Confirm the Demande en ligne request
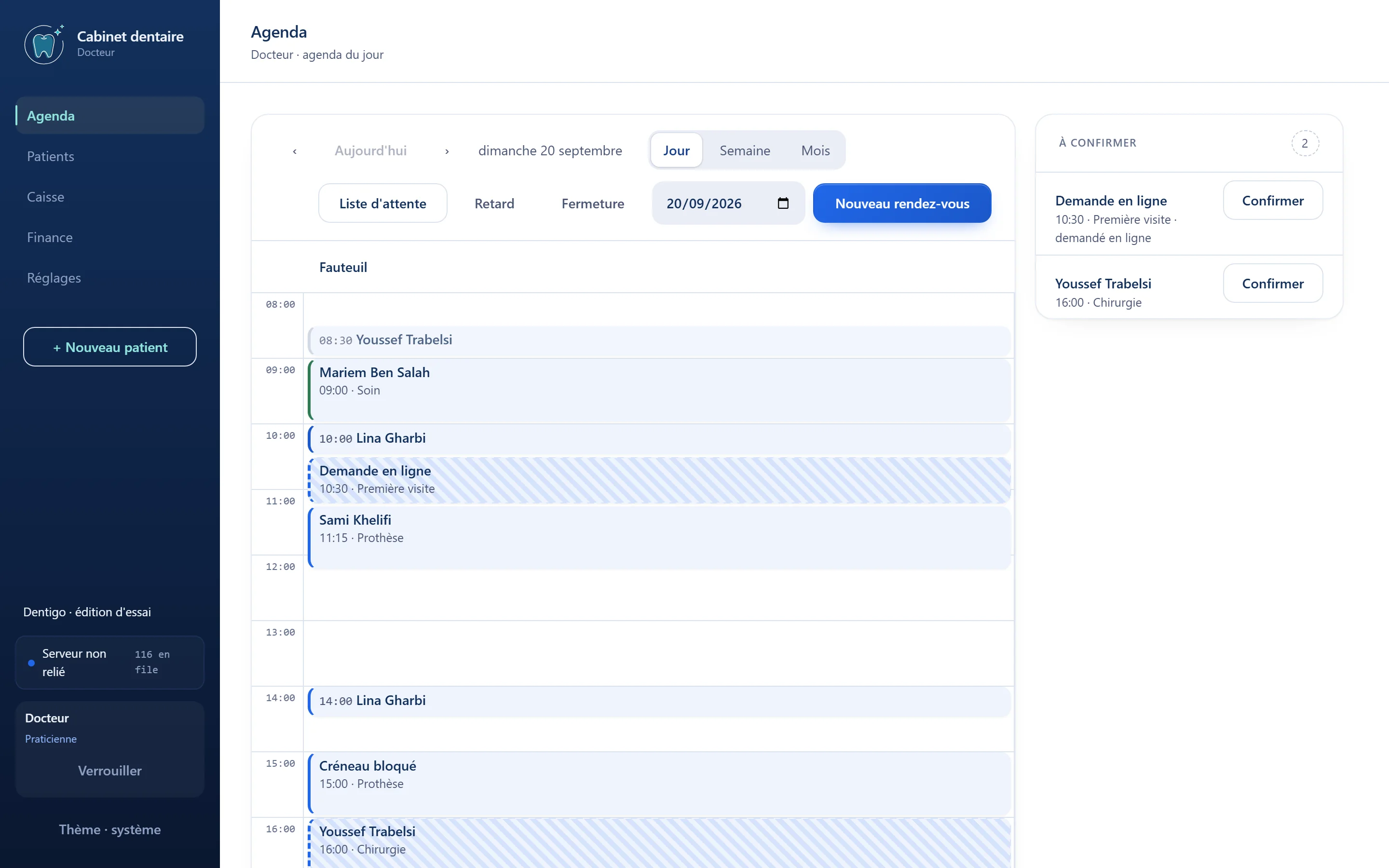 (1272, 200)
